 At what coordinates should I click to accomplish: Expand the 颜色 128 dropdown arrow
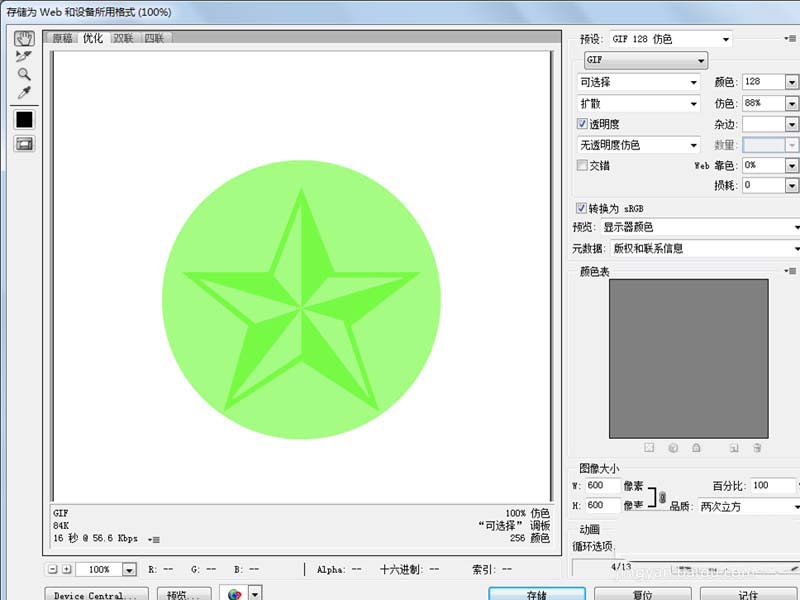coord(791,82)
